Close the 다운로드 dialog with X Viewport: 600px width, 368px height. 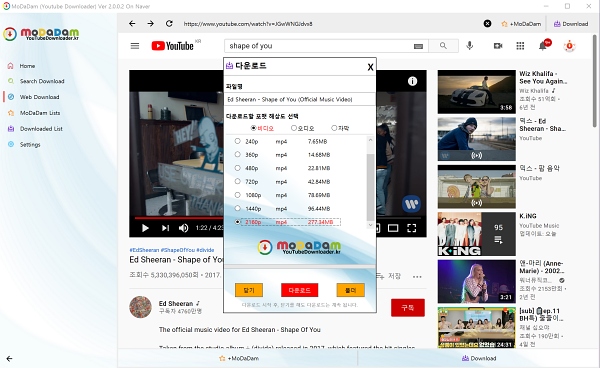pos(370,67)
